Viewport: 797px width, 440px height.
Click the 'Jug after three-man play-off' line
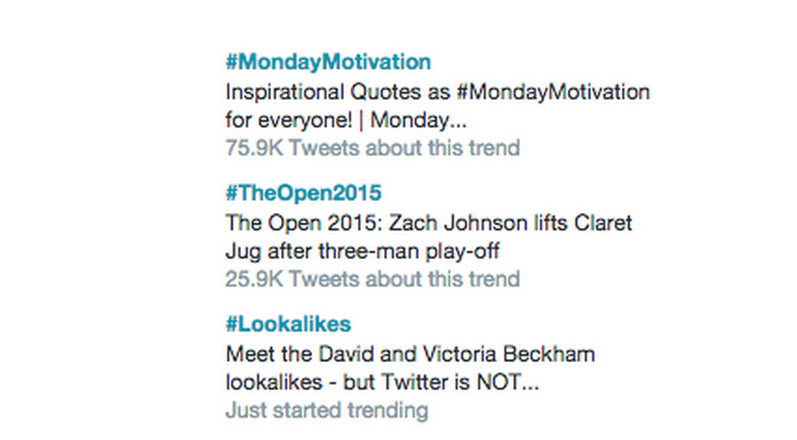pos(362,252)
